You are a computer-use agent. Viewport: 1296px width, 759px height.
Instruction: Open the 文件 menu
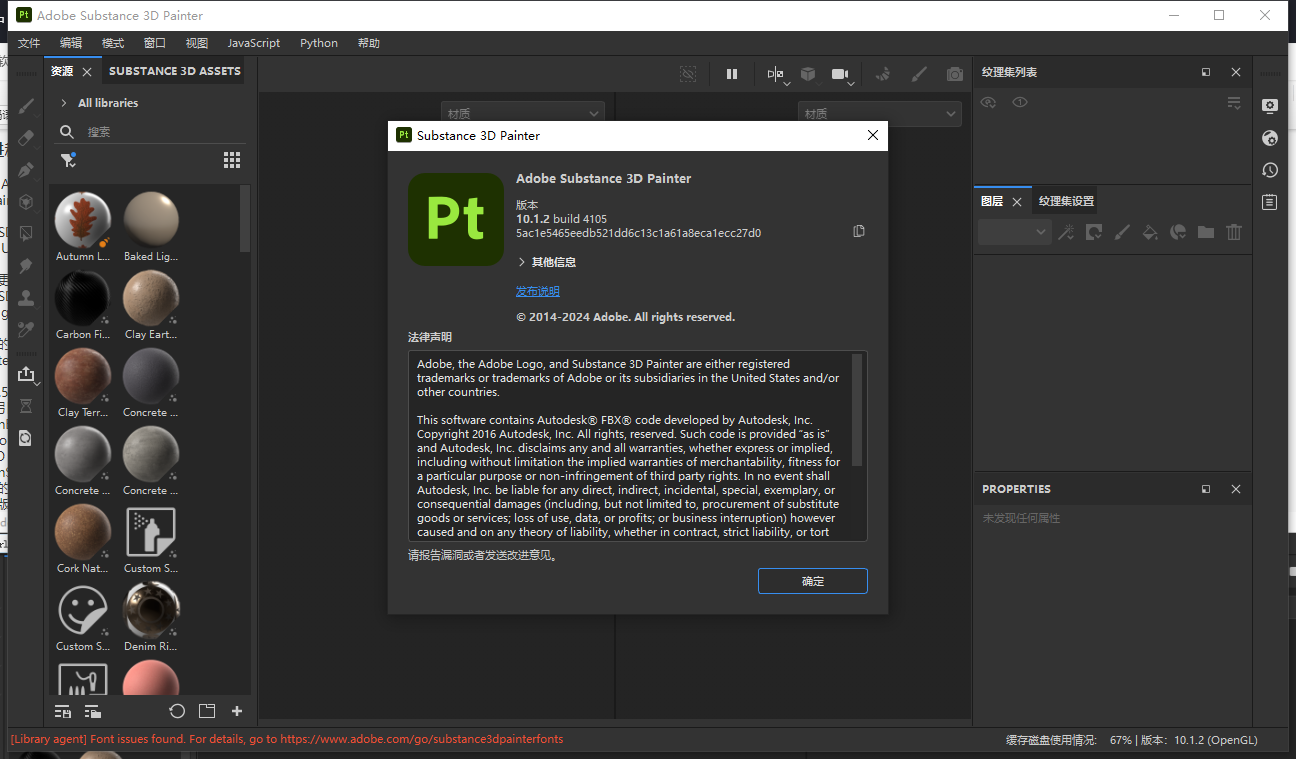click(29, 43)
